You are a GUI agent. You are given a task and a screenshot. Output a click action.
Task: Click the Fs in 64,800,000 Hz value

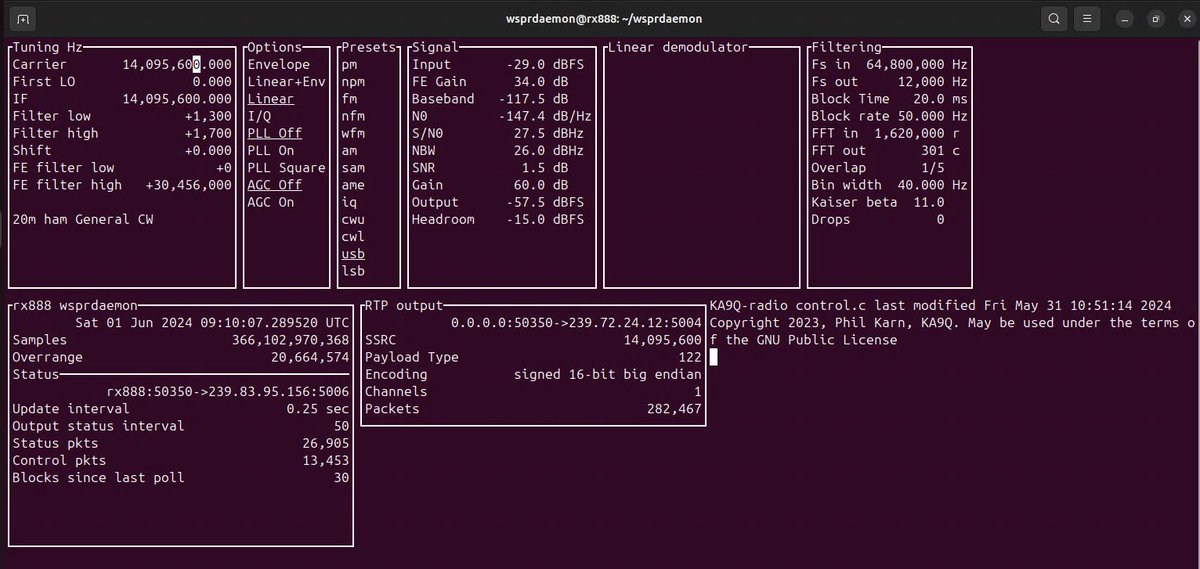[917, 65]
